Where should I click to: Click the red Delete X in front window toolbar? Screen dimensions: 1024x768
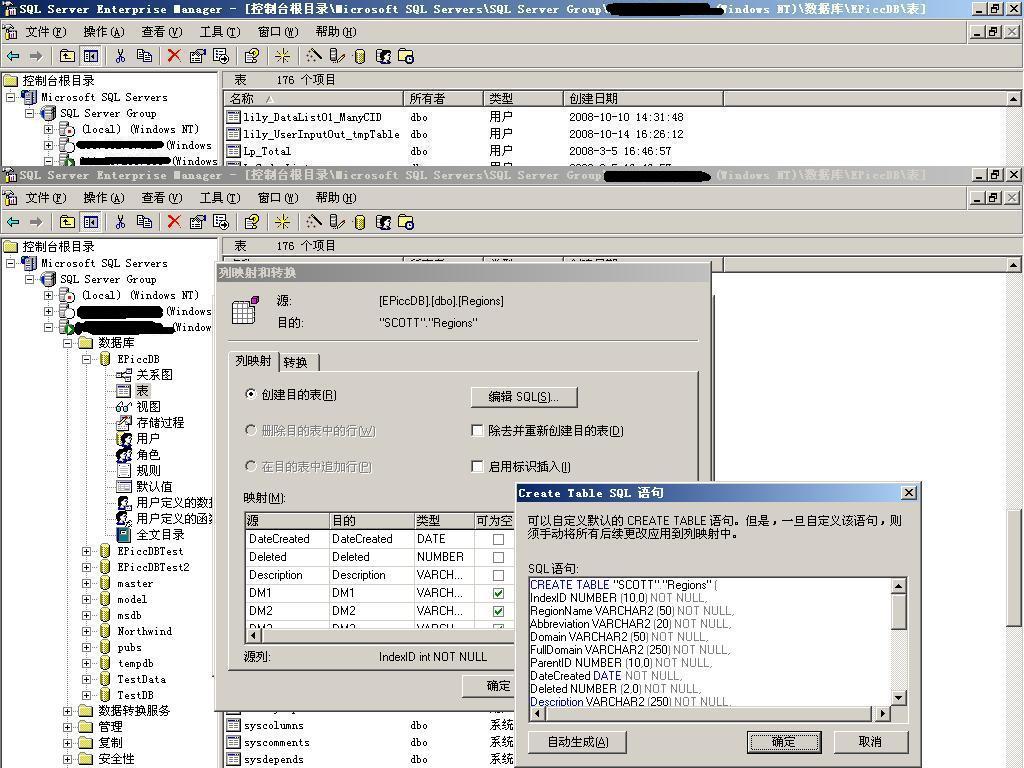coord(174,223)
